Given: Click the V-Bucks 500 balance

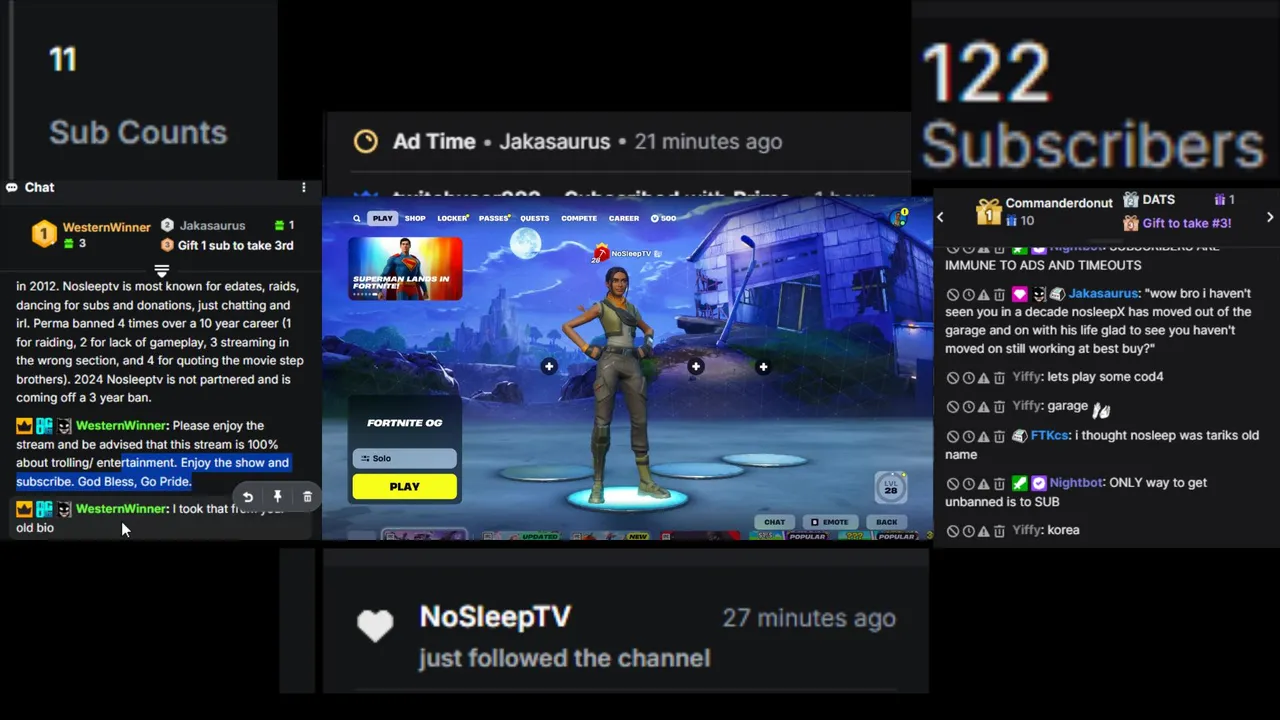Looking at the screenshot, I should pos(663,218).
